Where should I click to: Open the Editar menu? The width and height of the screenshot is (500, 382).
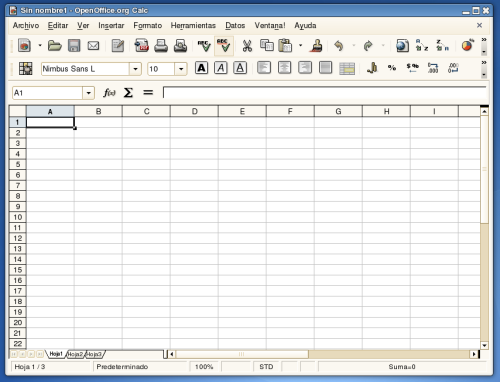click(x=58, y=25)
